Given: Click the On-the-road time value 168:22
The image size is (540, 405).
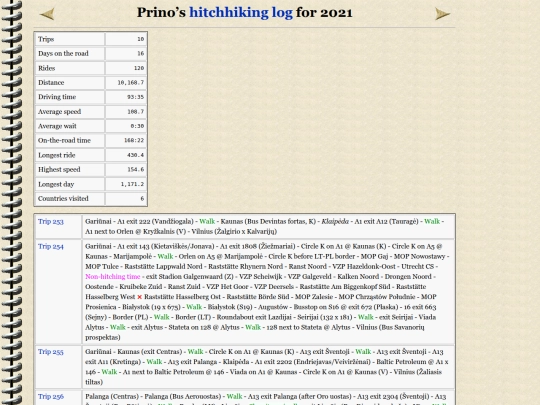Looking at the screenshot, I should coord(134,141).
